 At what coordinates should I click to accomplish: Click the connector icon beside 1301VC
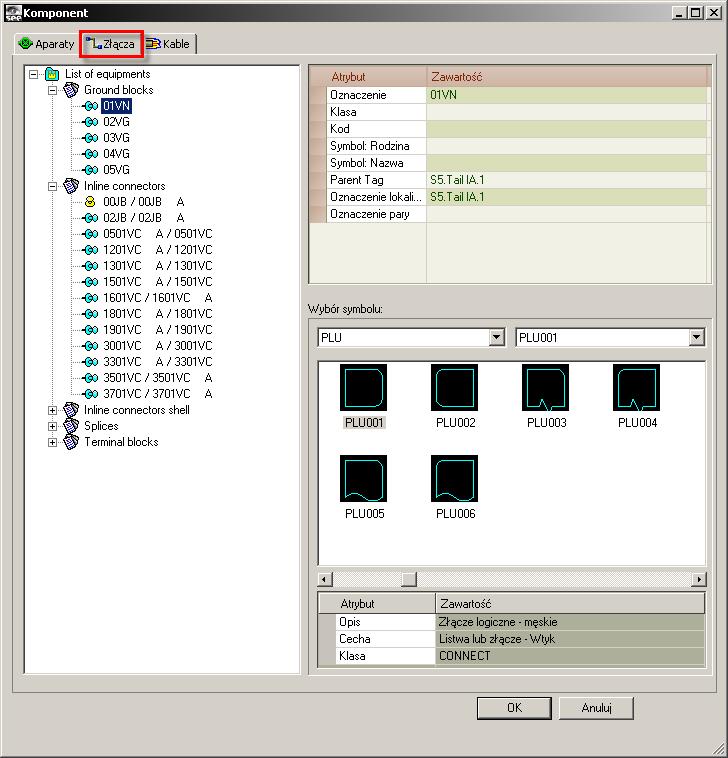point(90,266)
